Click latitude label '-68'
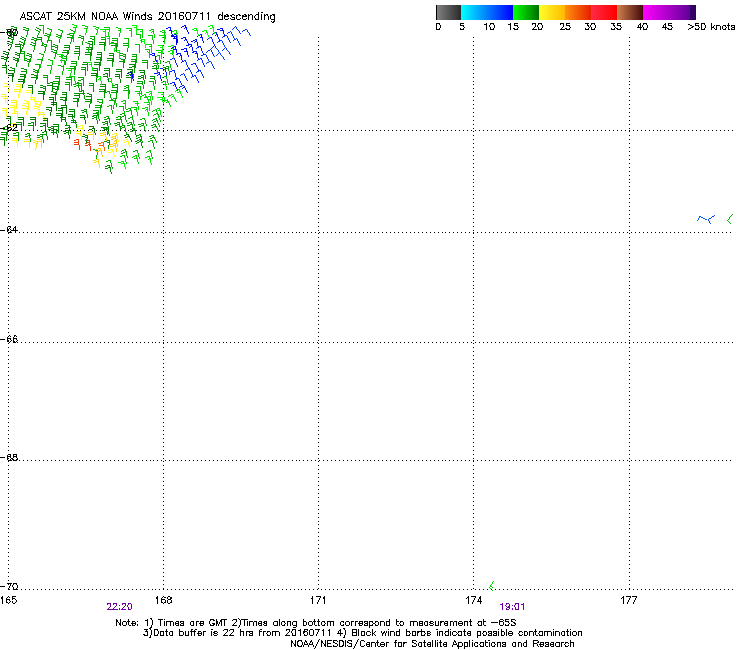Image resolution: width=740 pixels, height=650 pixels. (9, 457)
